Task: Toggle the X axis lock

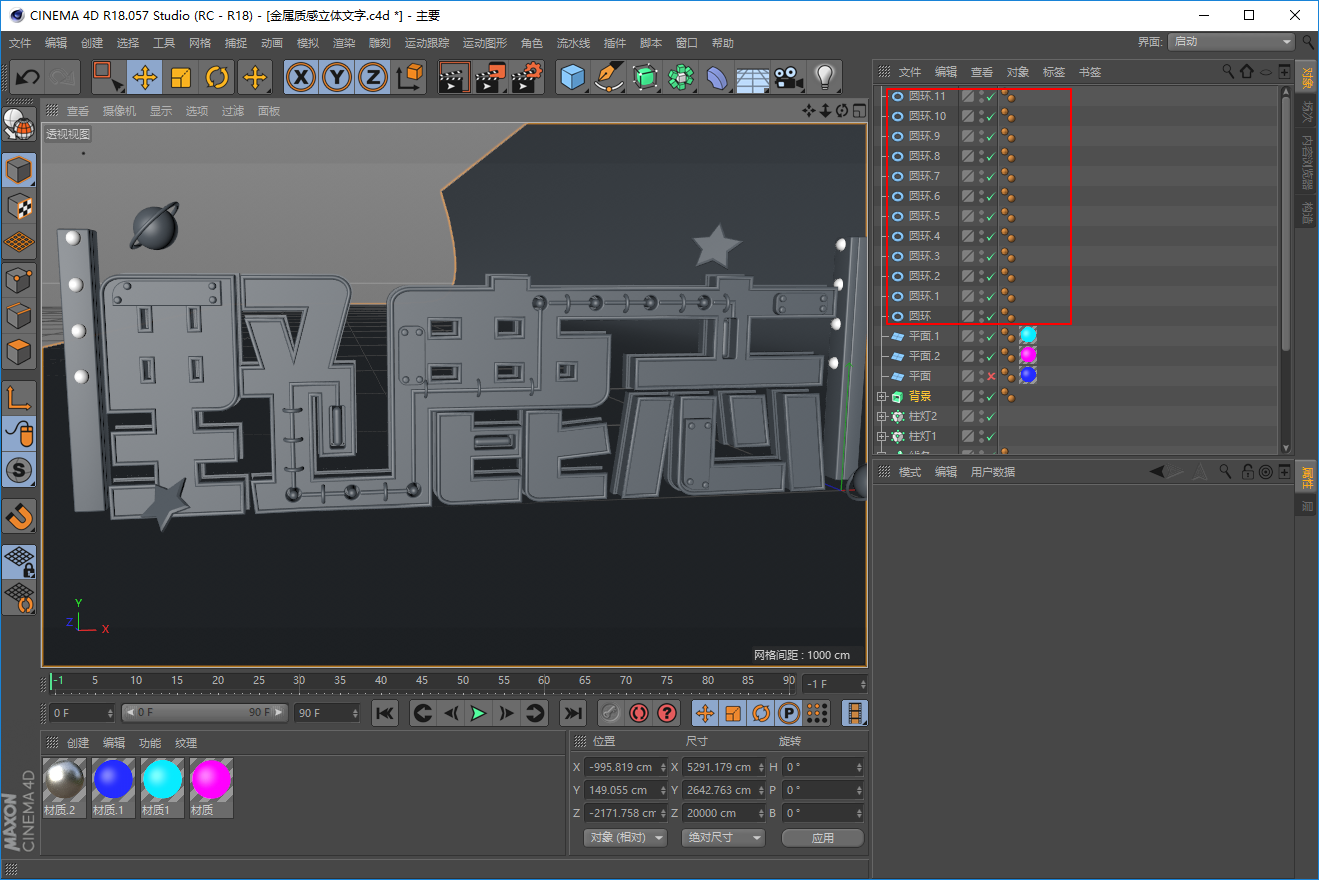Action: [302, 77]
